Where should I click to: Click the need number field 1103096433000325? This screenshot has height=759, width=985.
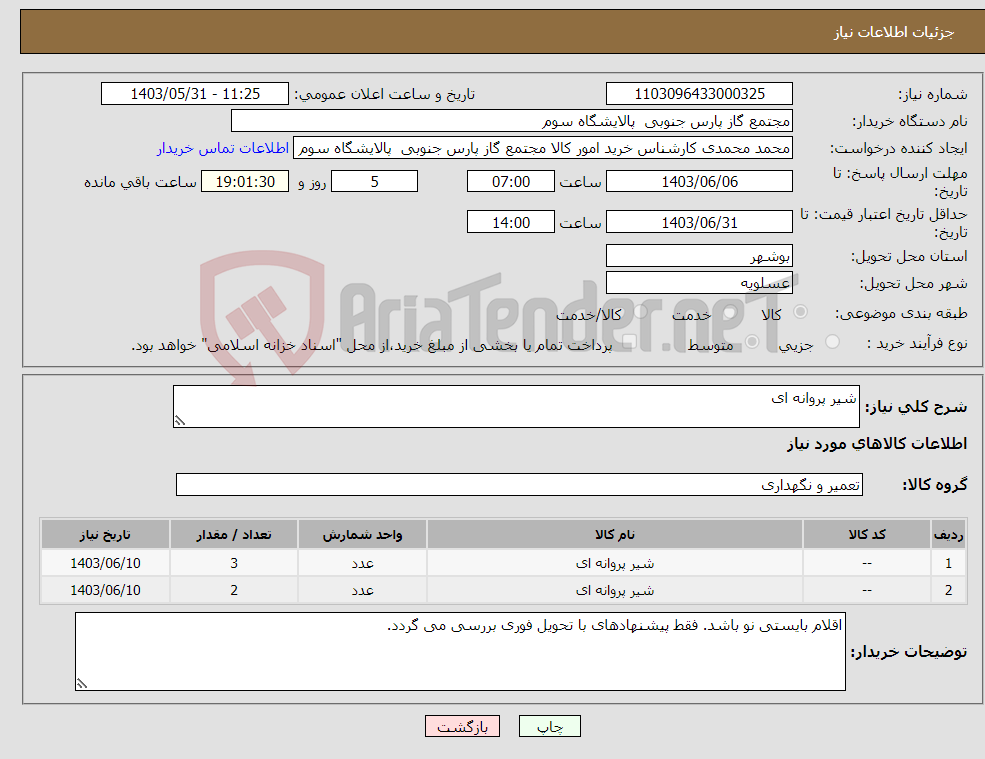pos(699,94)
